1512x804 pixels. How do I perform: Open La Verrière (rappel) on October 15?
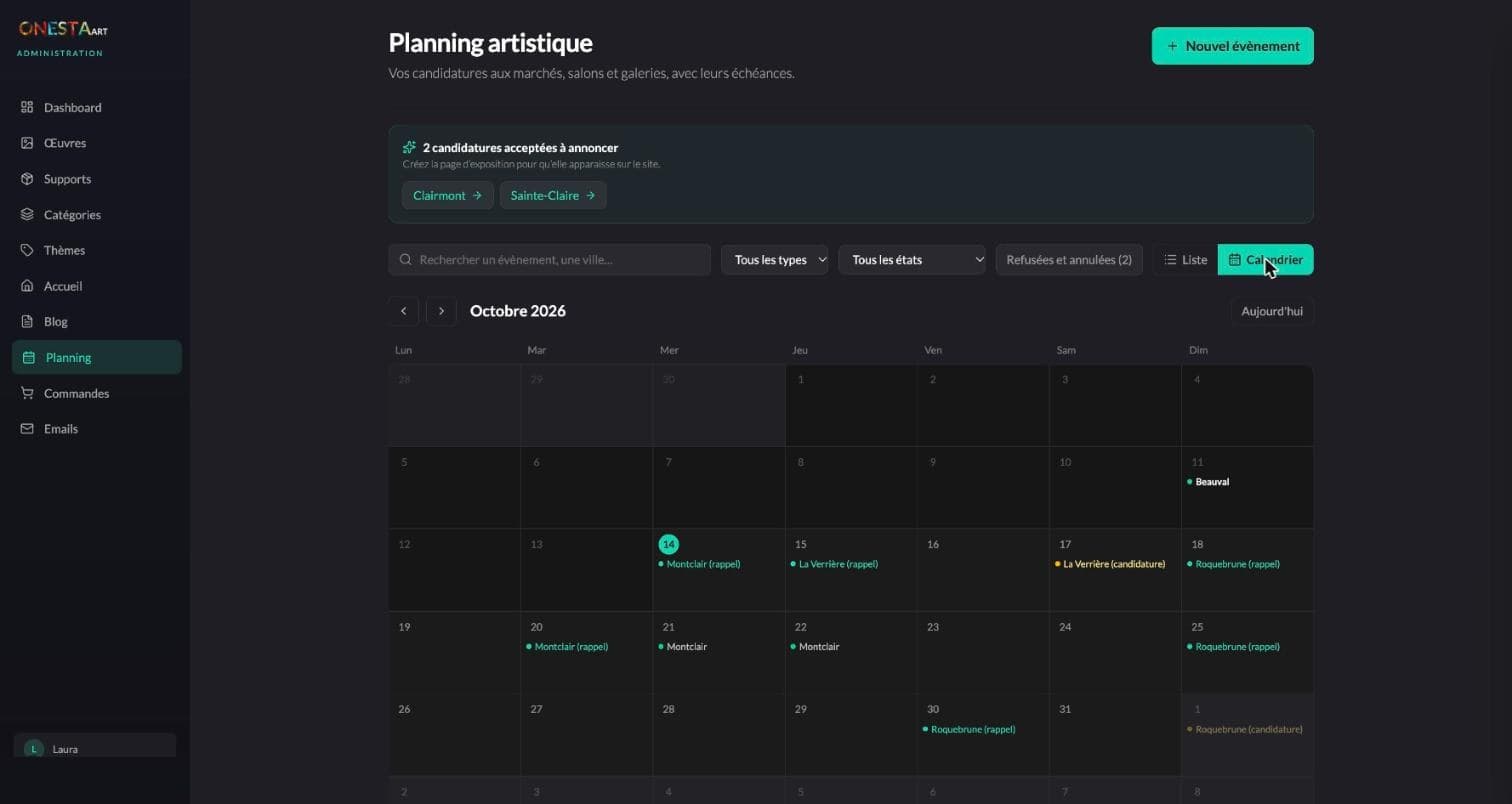pyautogui.click(x=834, y=564)
